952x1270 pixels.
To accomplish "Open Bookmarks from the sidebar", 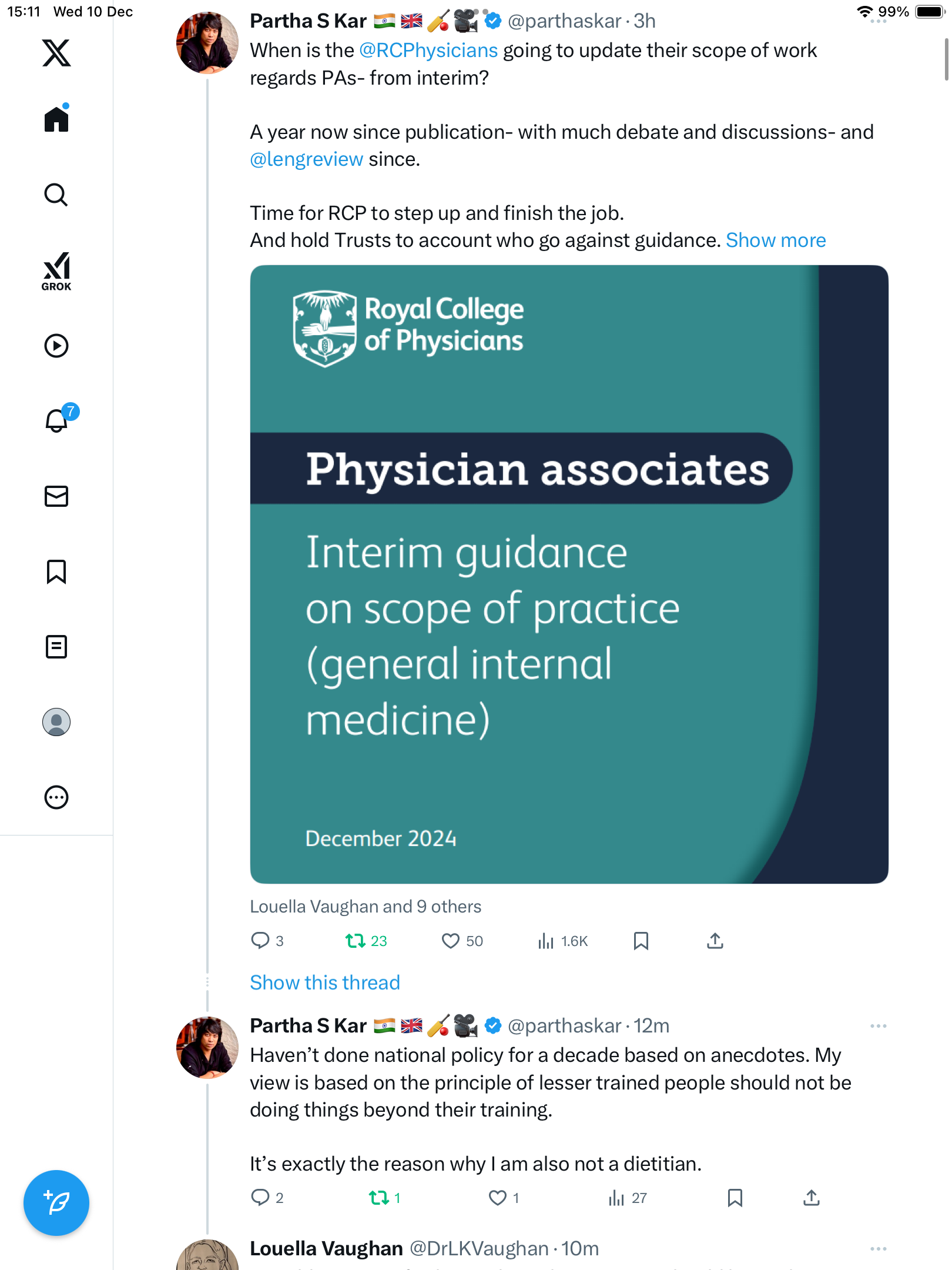I will pos(56,571).
